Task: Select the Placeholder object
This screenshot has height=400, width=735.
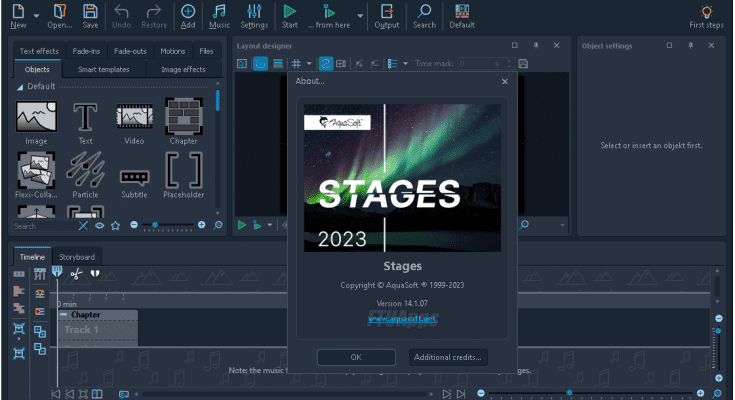Action: click(x=183, y=175)
